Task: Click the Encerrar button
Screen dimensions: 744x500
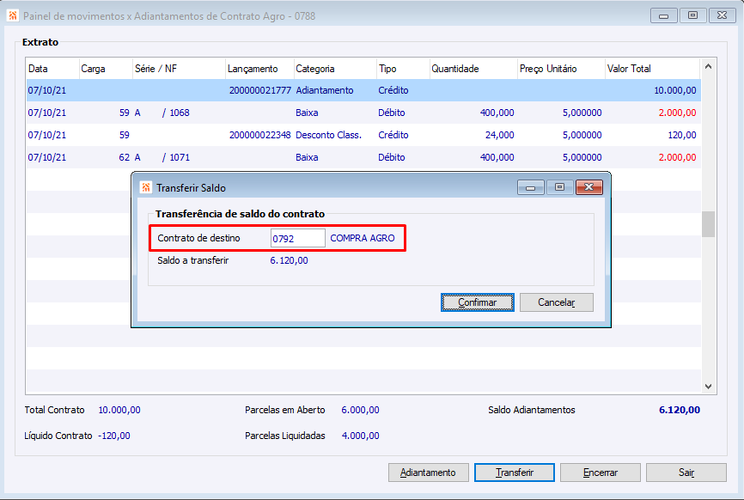Action: coord(600,472)
